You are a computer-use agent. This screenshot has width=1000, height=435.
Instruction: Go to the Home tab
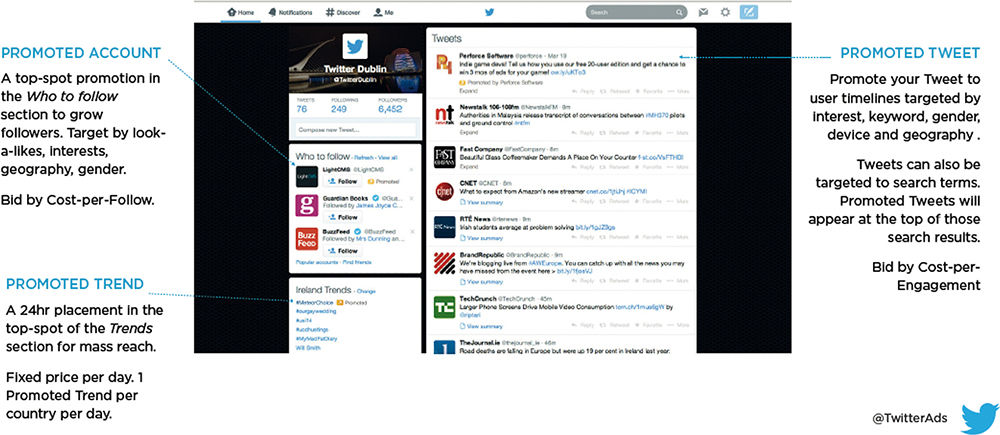tap(240, 12)
